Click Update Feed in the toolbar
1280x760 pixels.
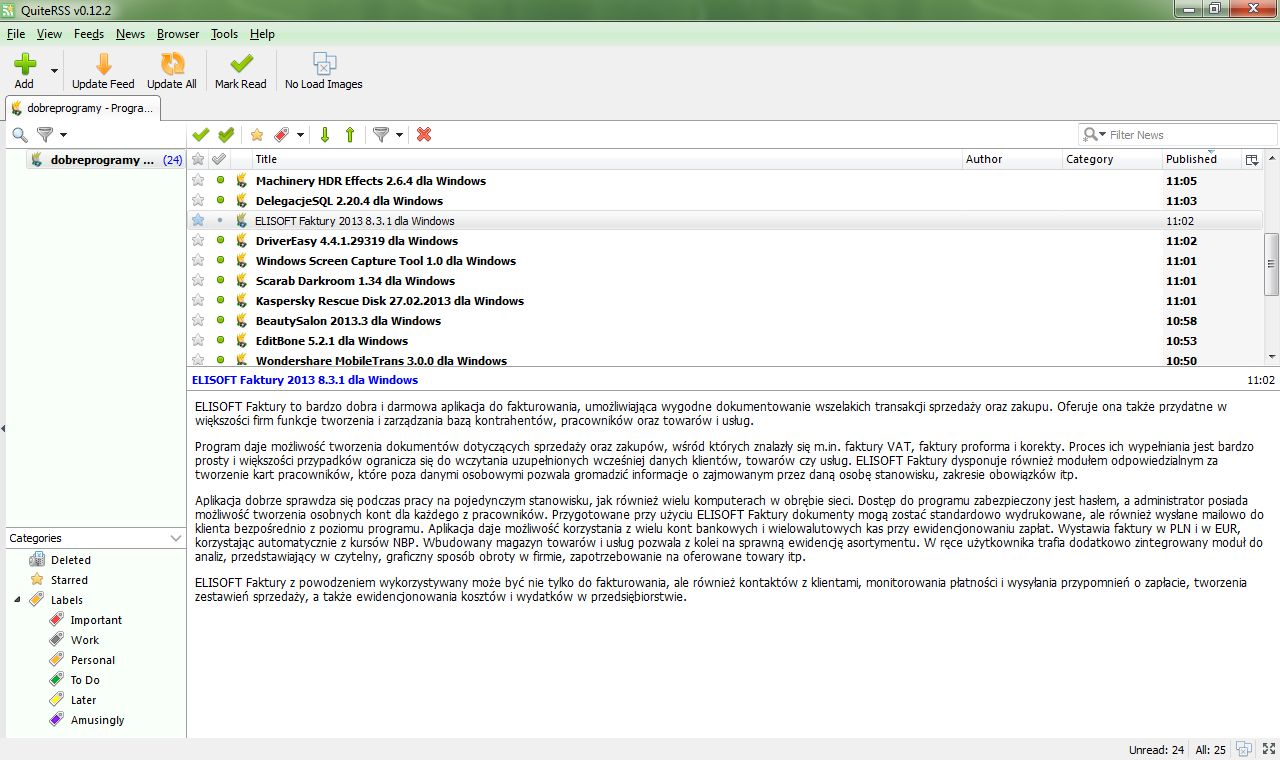(103, 71)
